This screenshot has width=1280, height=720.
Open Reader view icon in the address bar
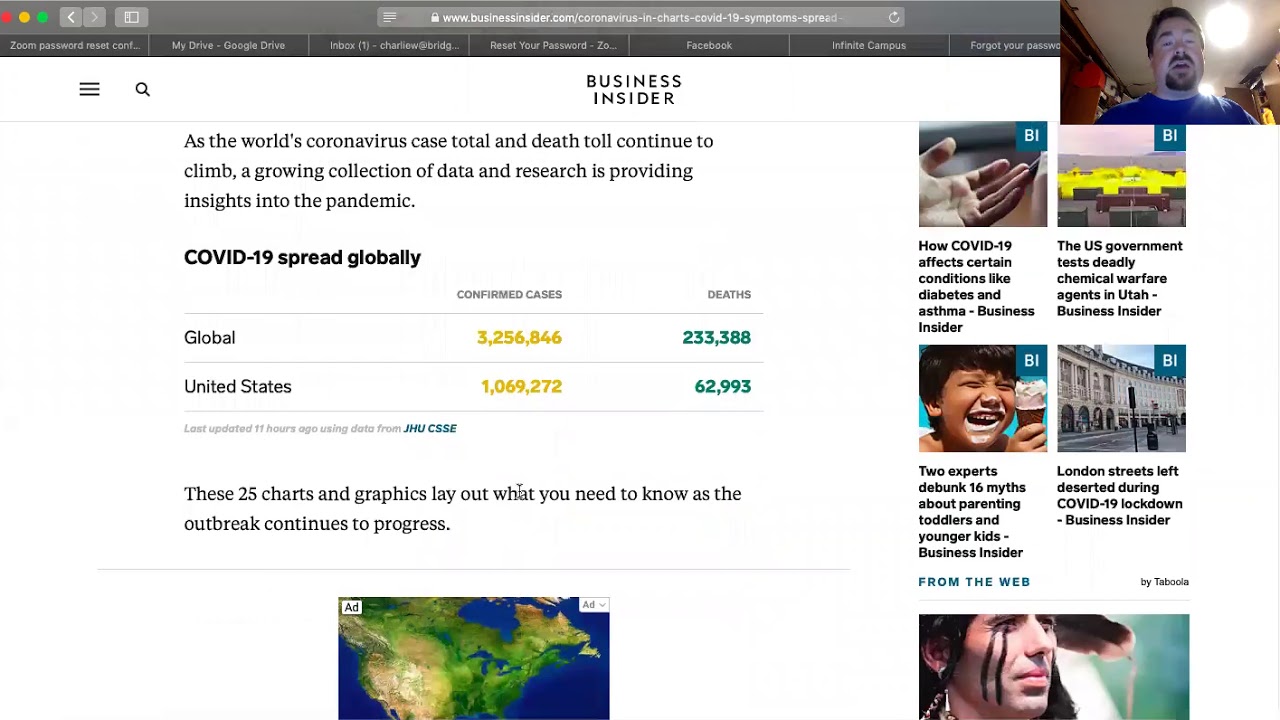point(390,17)
